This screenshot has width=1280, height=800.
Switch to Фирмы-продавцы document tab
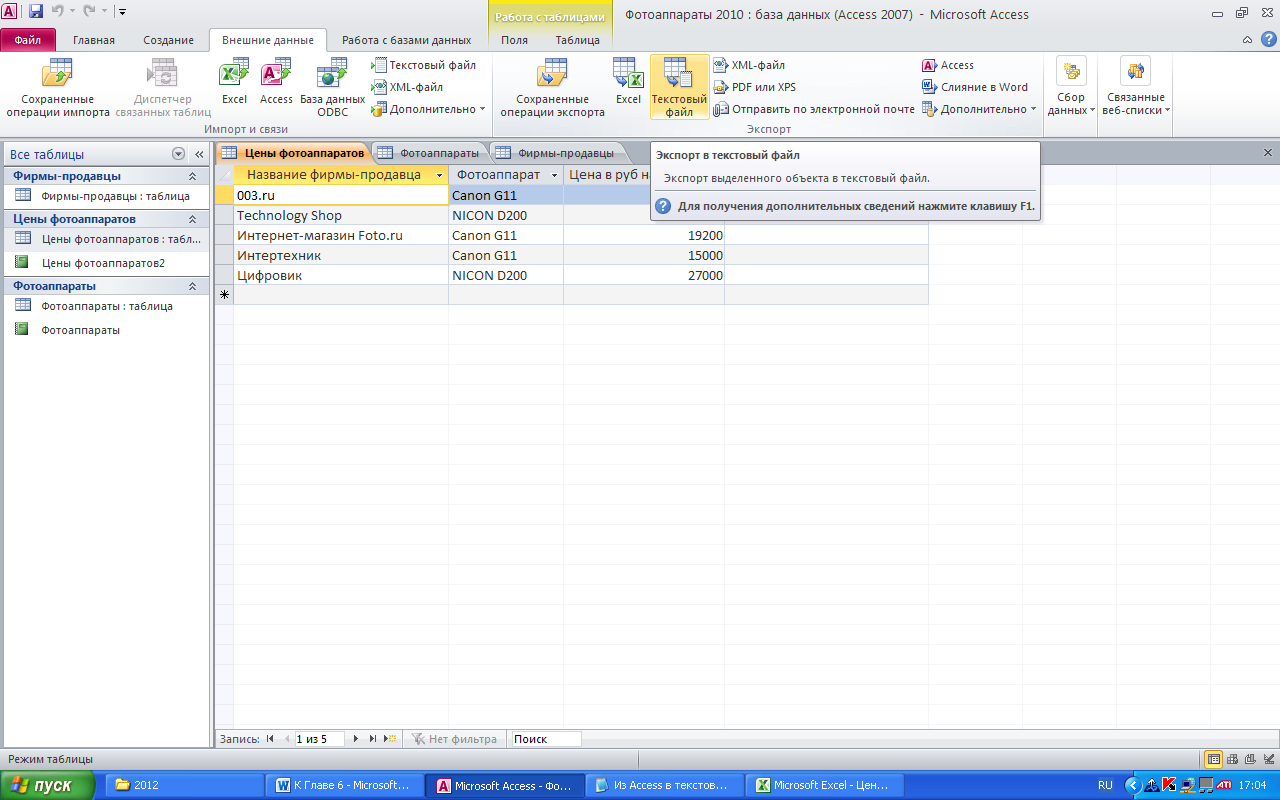[x=556, y=153]
